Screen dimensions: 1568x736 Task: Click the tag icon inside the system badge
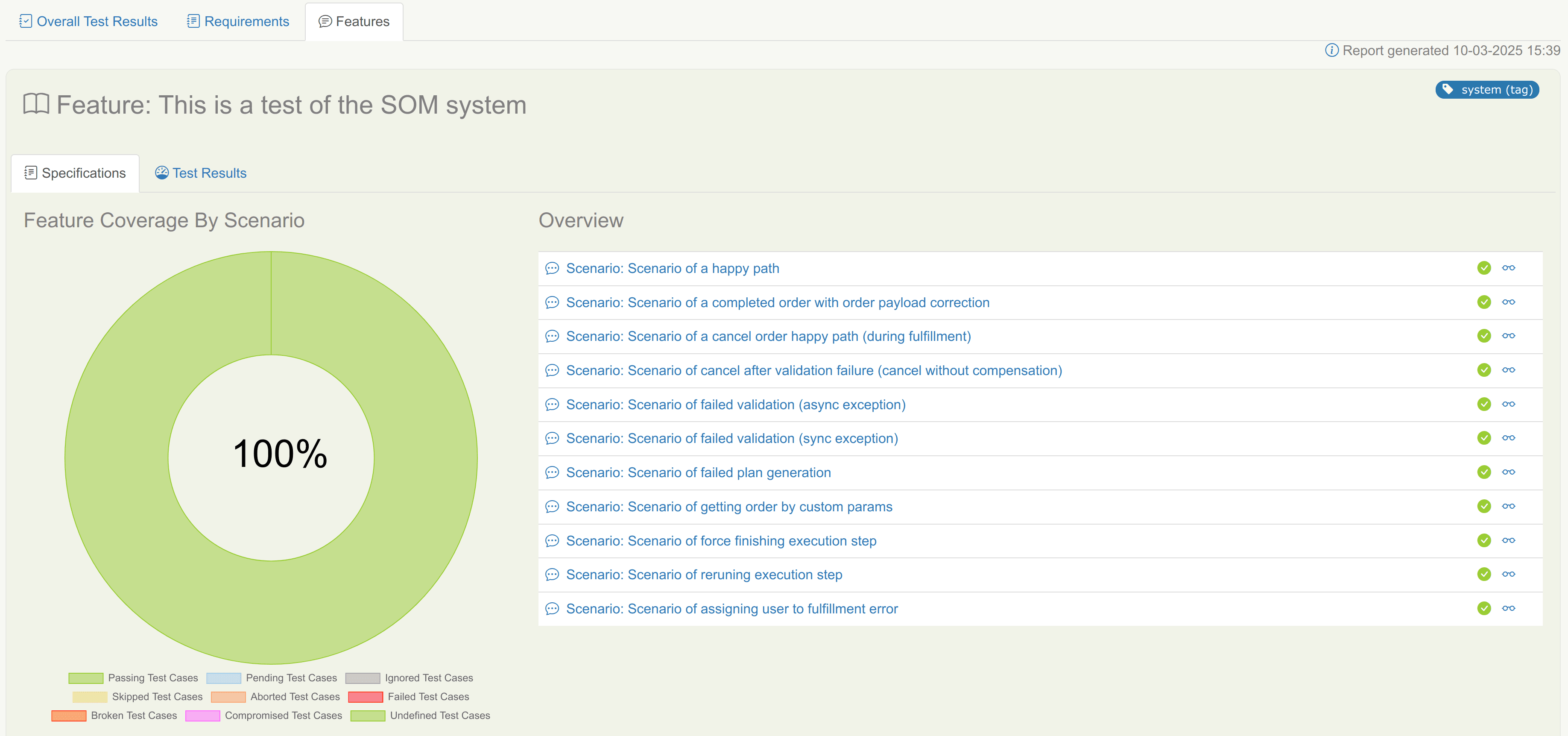point(1448,89)
